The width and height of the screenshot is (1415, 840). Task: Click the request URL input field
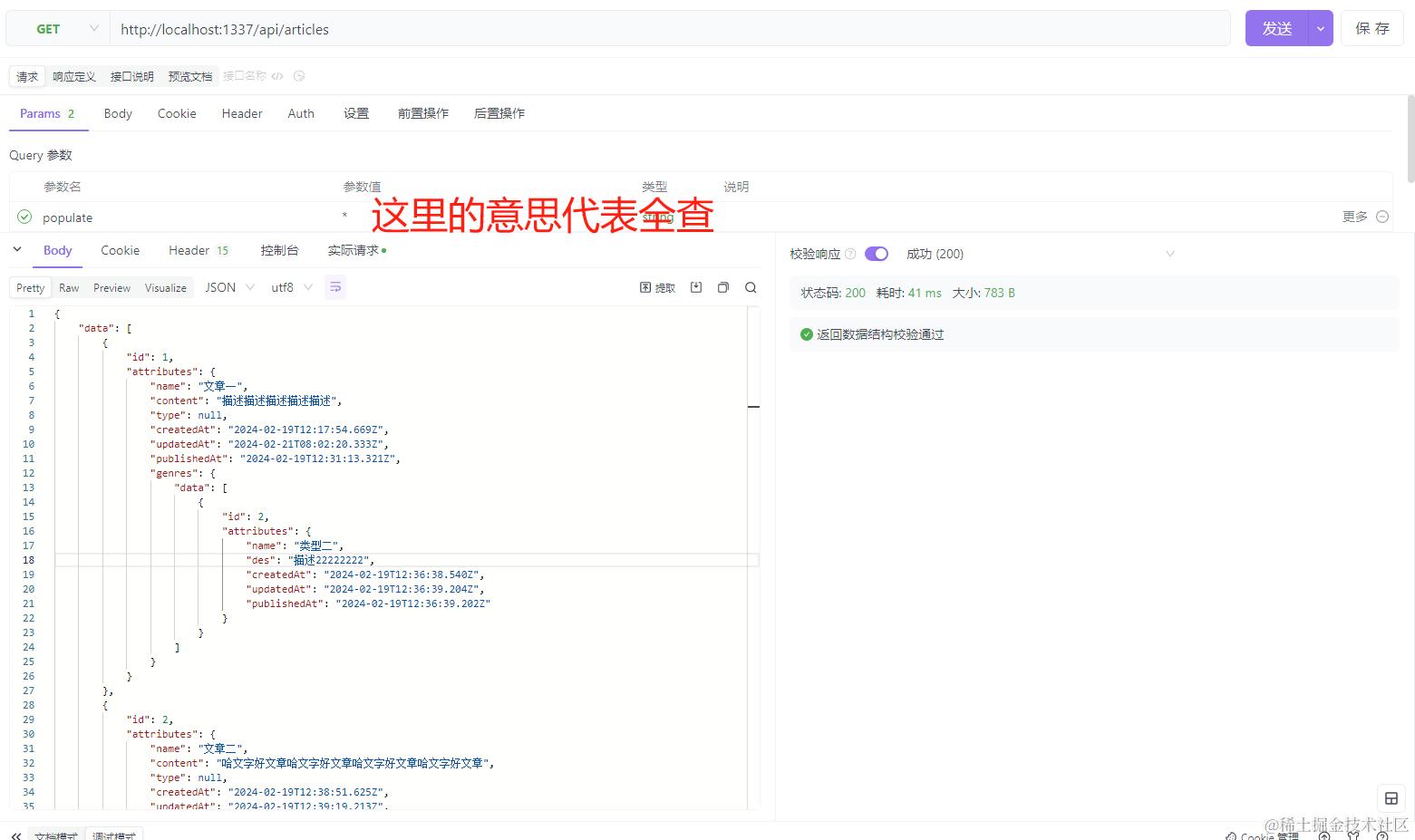click(670, 29)
